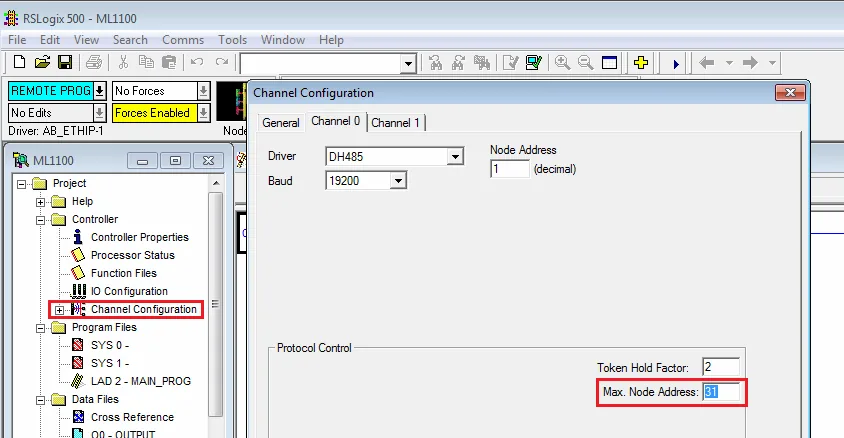Screen dimensions: 844x438
Task: Select Controller Properties in the tree
Action: [139, 237]
